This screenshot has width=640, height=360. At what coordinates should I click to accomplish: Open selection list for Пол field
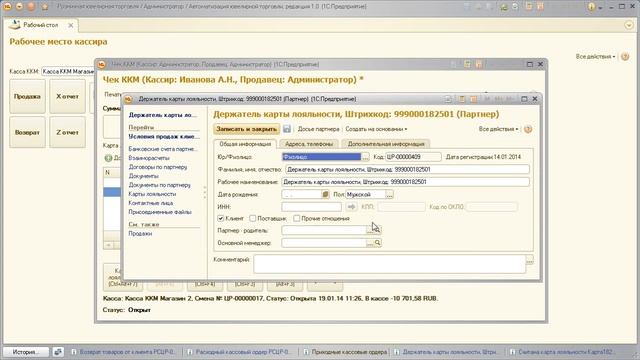[389, 195]
